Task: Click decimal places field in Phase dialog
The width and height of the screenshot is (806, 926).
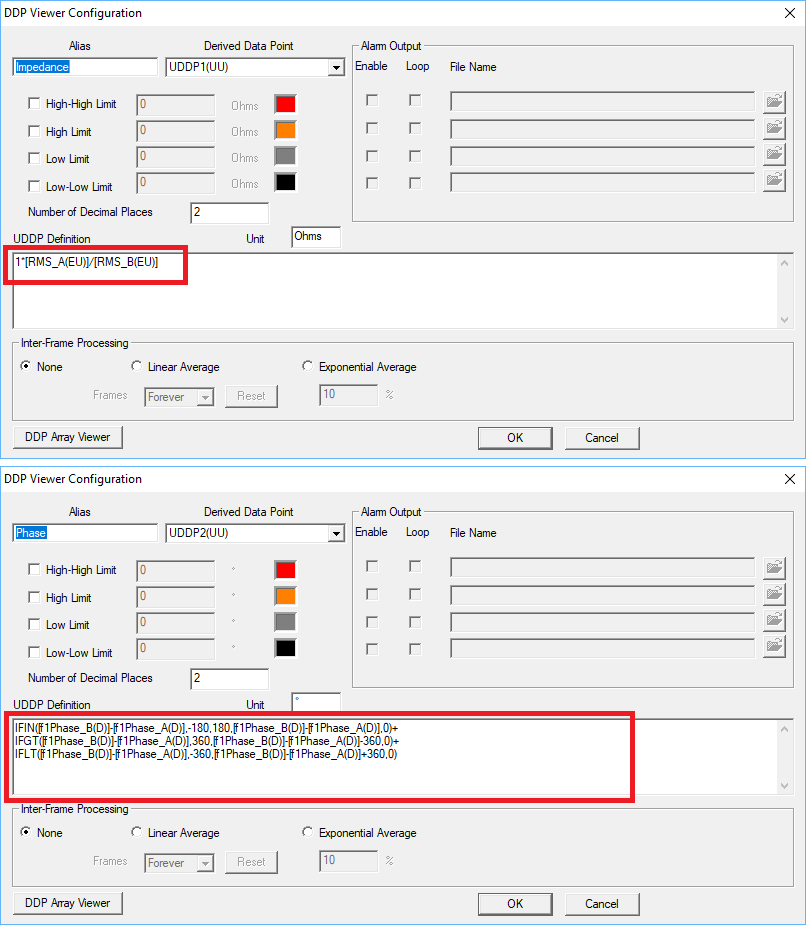Action: click(229, 679)
